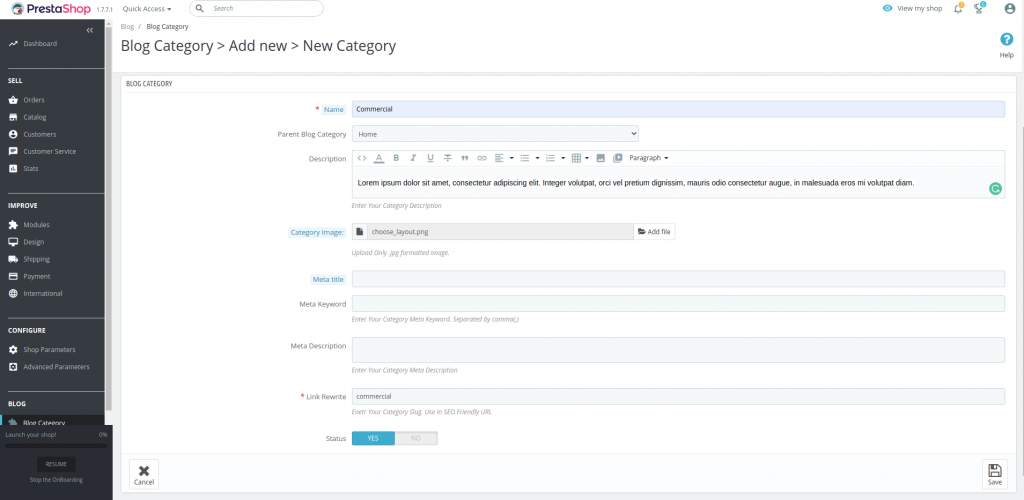
Task: Expand the alignment options arrow
Action: click(512, 158)
